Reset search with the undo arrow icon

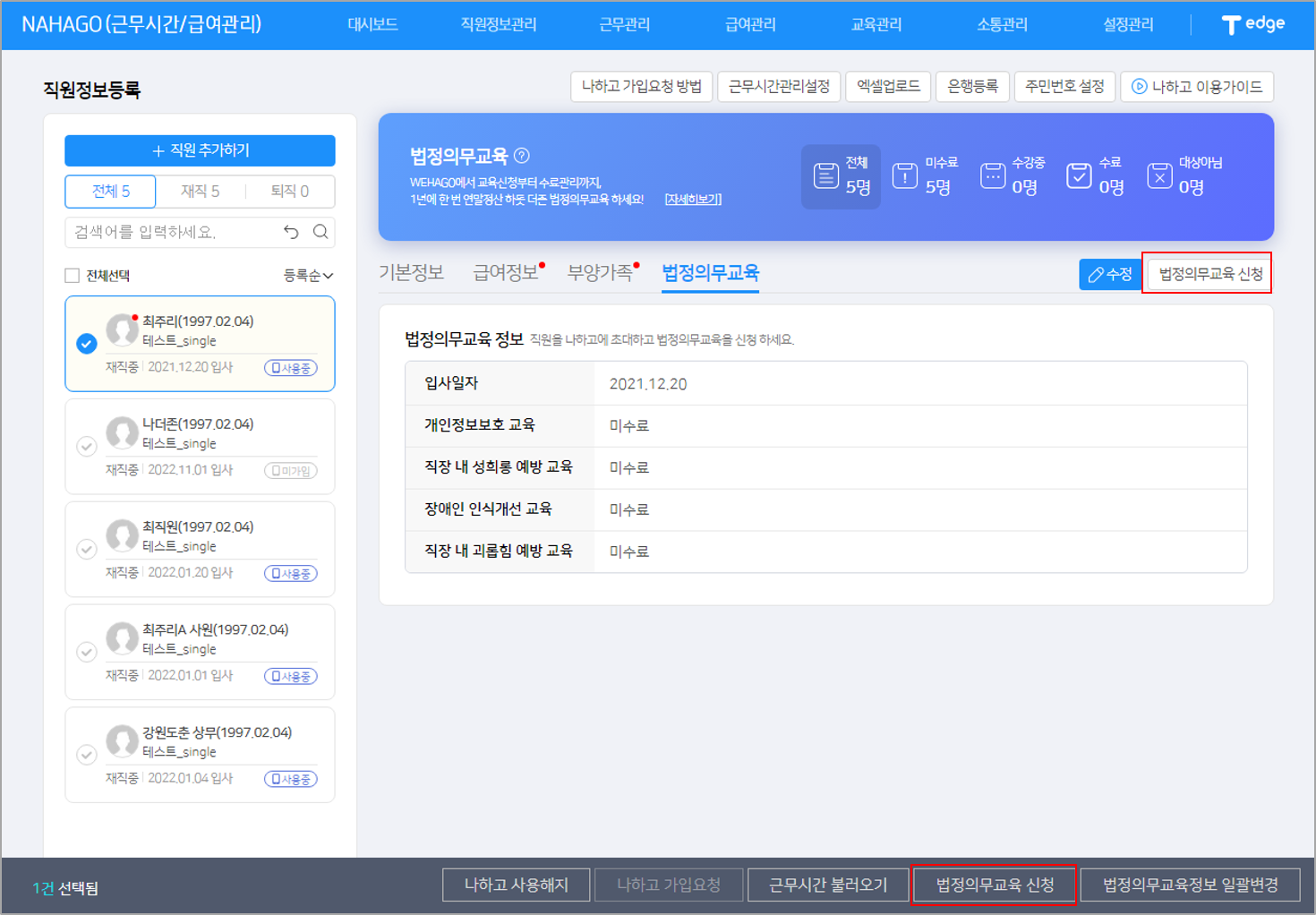pos(291,232)
